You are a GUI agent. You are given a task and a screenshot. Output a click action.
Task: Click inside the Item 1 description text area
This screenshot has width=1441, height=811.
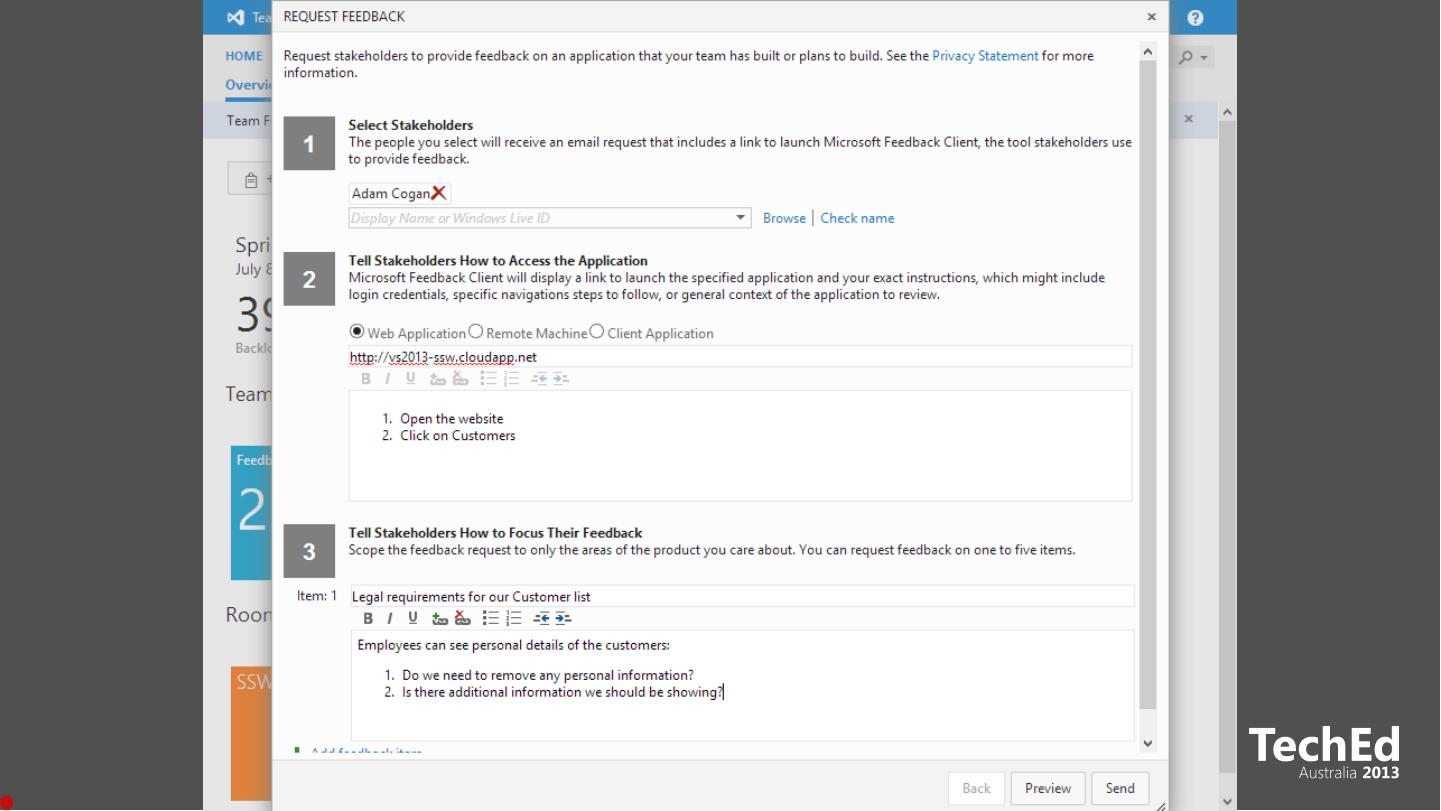[742, 686]
